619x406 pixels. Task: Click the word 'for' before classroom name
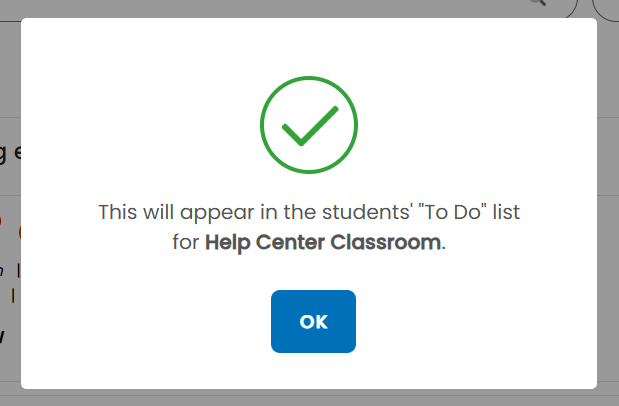[x=186, y=242]
